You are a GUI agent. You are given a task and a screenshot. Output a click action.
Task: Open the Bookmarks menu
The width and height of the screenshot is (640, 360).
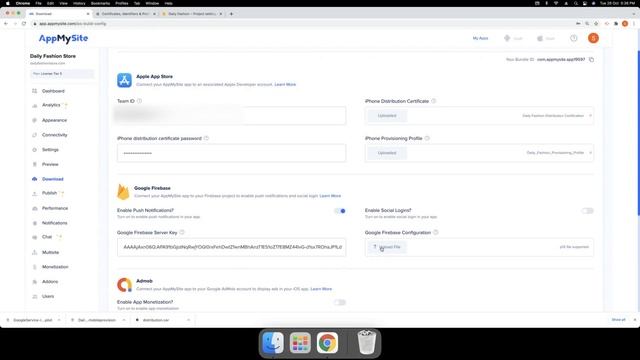(100, 3)
